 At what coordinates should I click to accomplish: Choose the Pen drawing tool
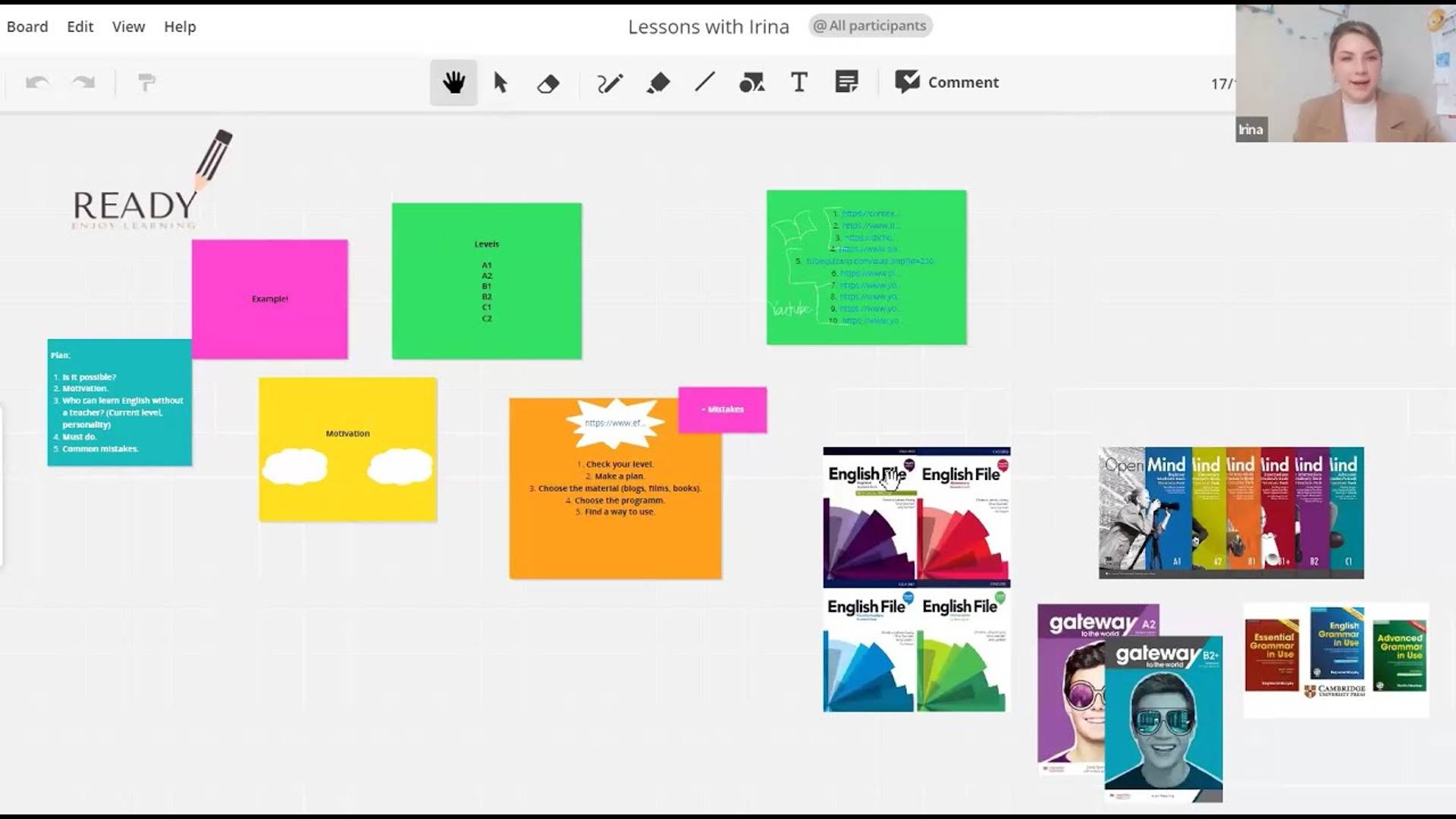pos(610,83)
